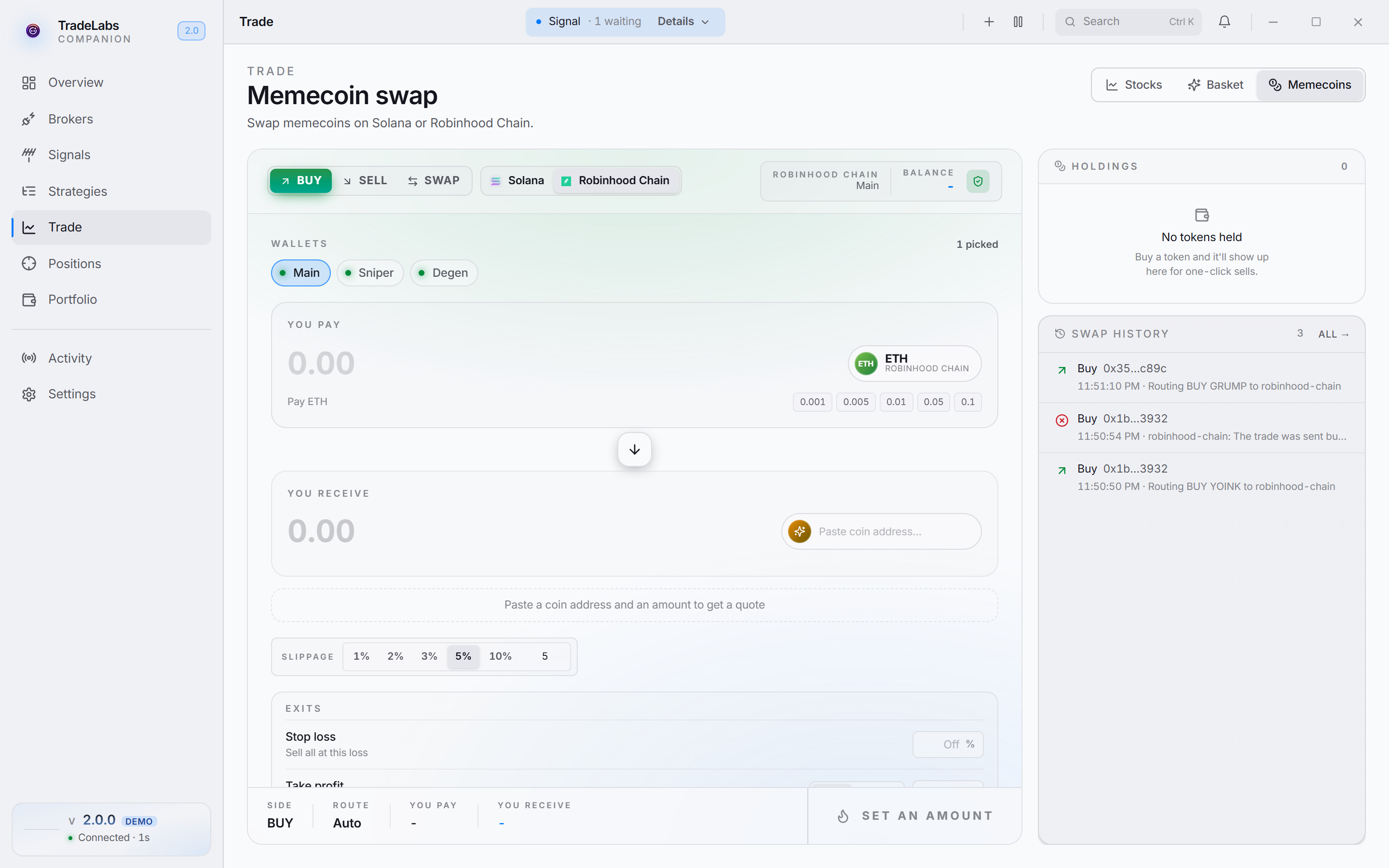This screenshot has width=1389, height=868.
Task: Click the 2.0 version badge
Action: (x=191, y=30)
